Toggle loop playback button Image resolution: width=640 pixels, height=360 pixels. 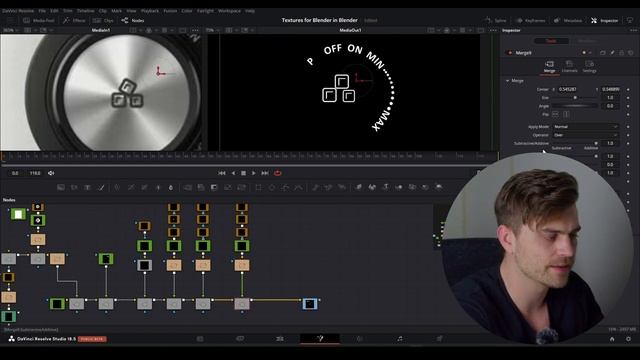point(278,173)
